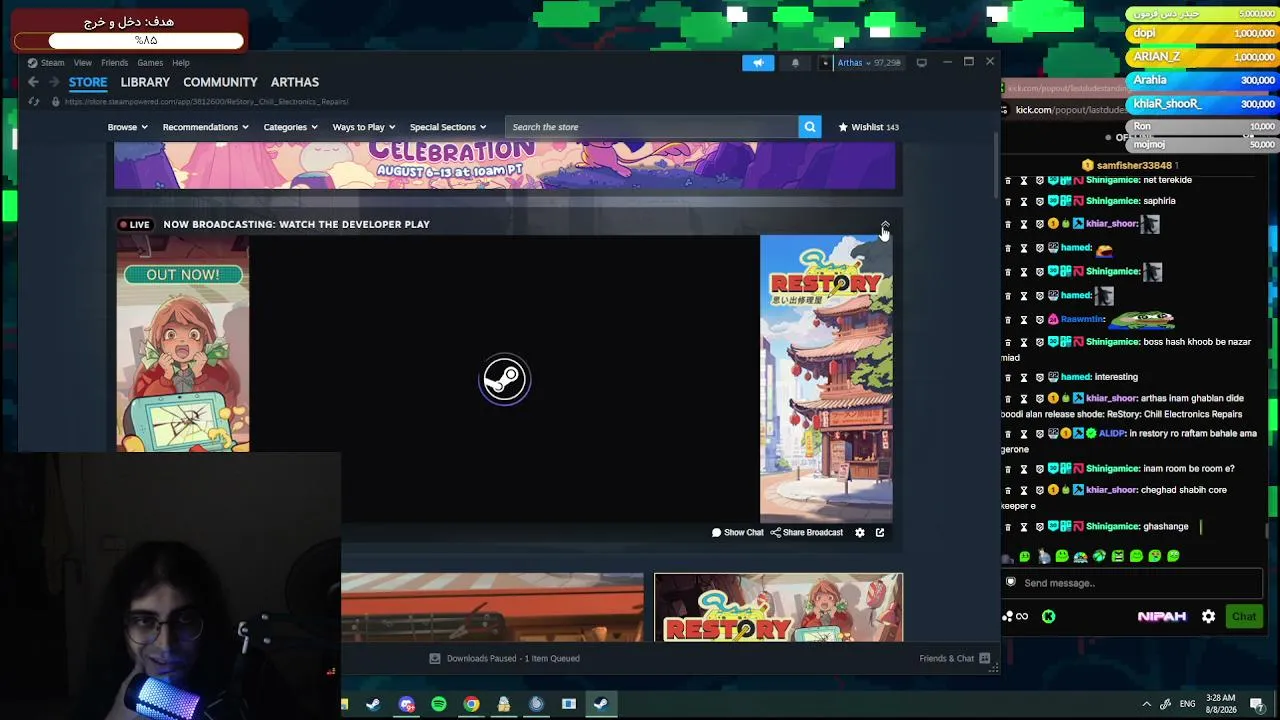
Task: Open Discord from the taskbar
Action: click(406, 704)
